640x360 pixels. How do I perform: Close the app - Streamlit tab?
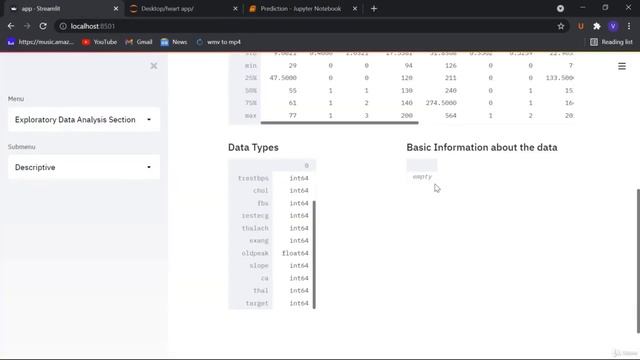(x=116, y=9)
